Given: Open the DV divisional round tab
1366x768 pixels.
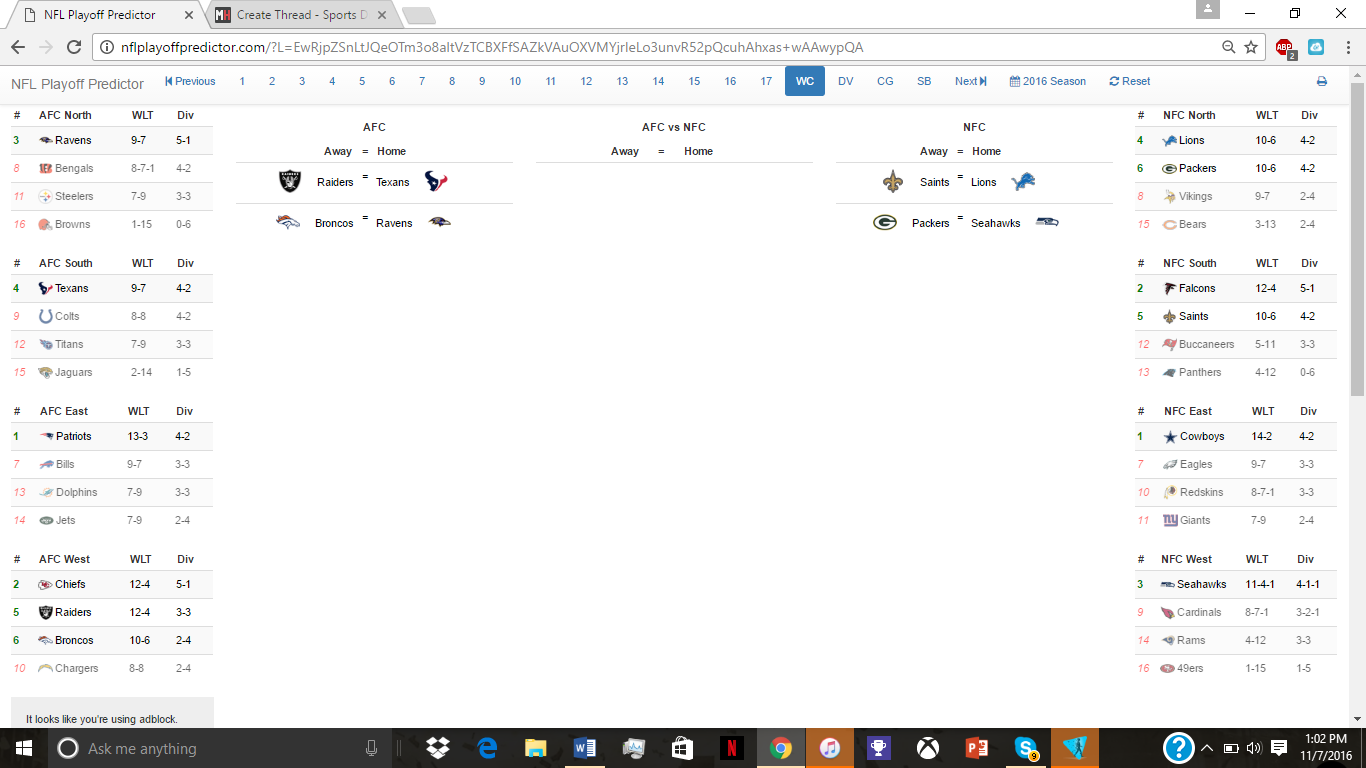Looking at the screenshot, I should (846, 81).
